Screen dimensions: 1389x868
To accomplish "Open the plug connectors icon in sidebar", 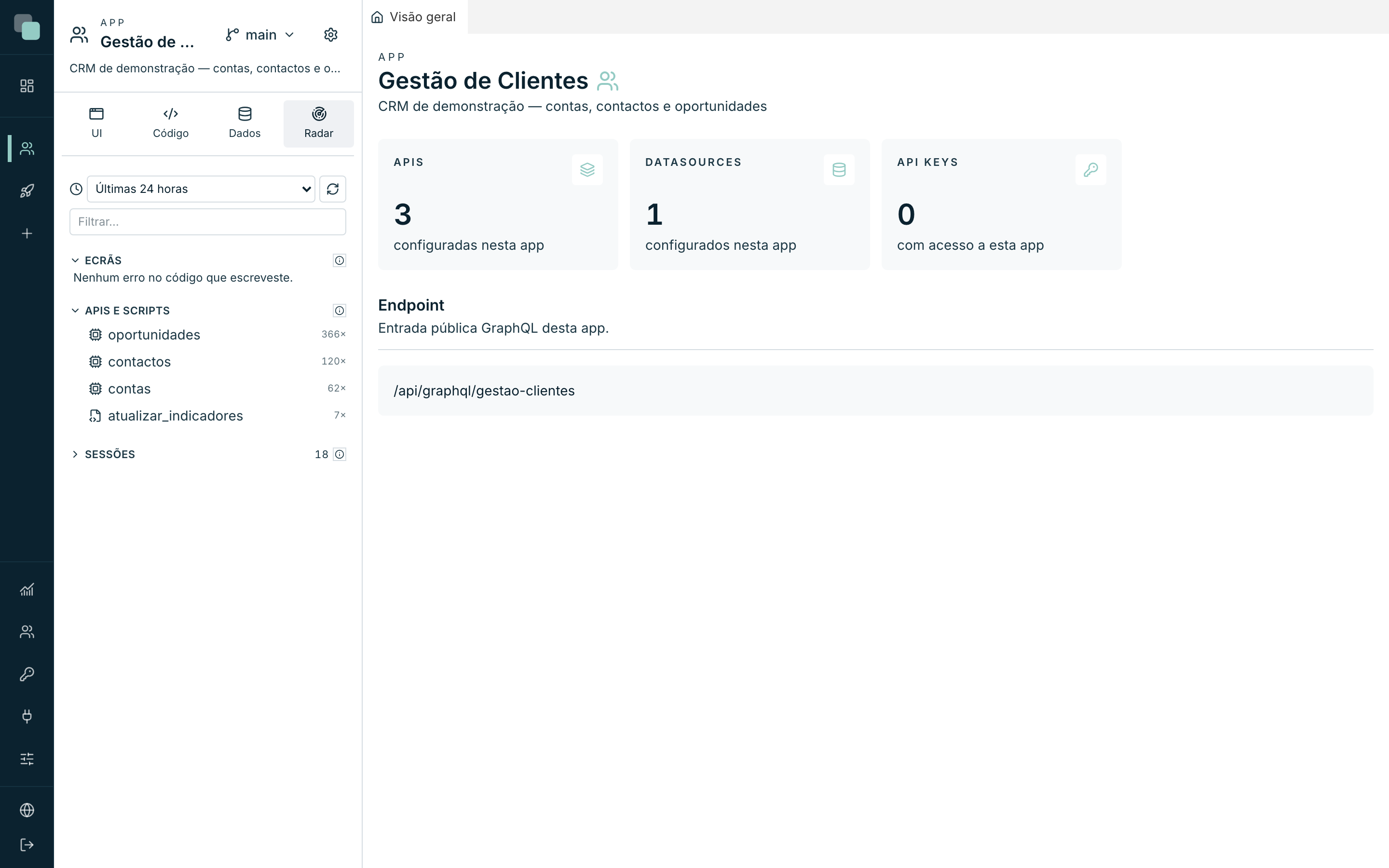I will click(x=27, y=717).
